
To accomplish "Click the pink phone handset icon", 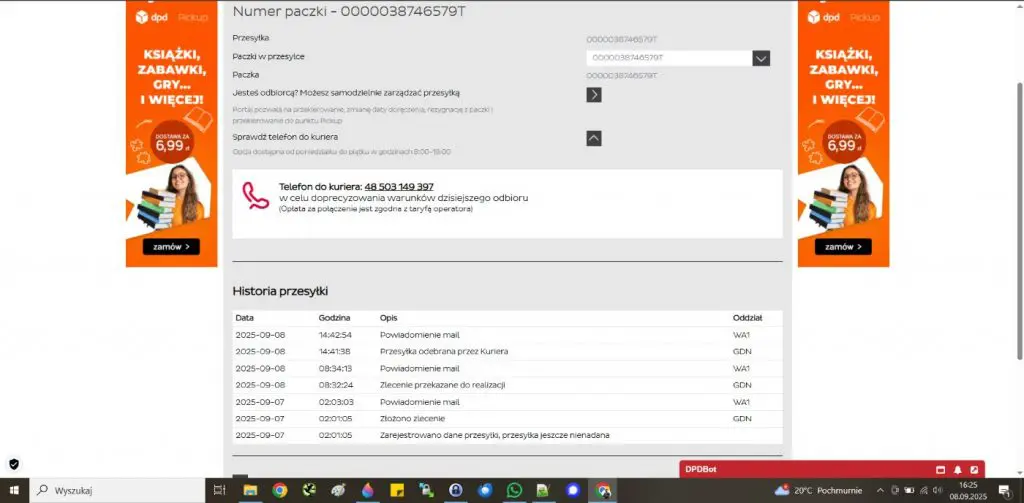I will point(255,195).
